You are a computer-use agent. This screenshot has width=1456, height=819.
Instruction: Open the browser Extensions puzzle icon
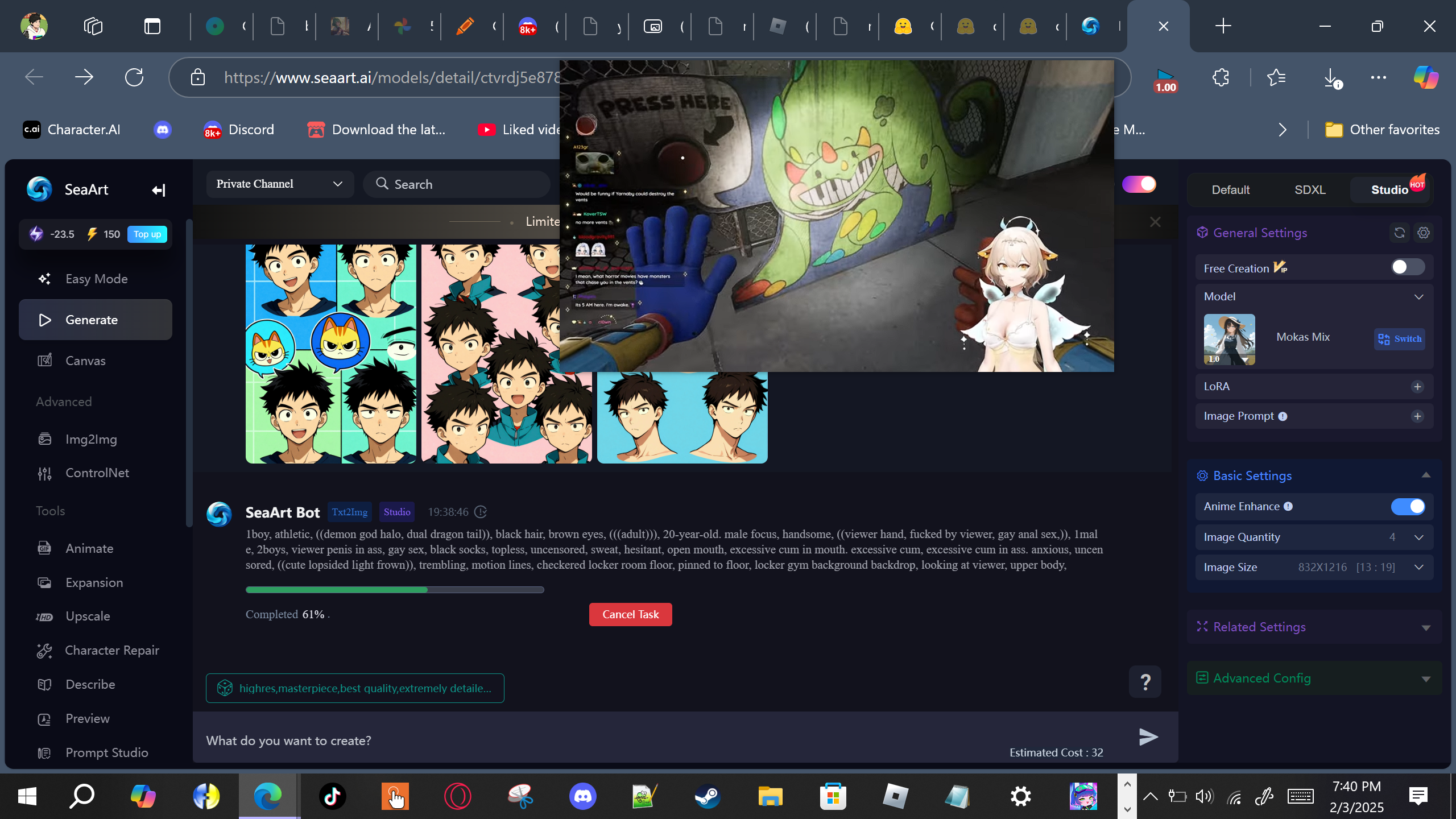click(x=1221, y=77)
